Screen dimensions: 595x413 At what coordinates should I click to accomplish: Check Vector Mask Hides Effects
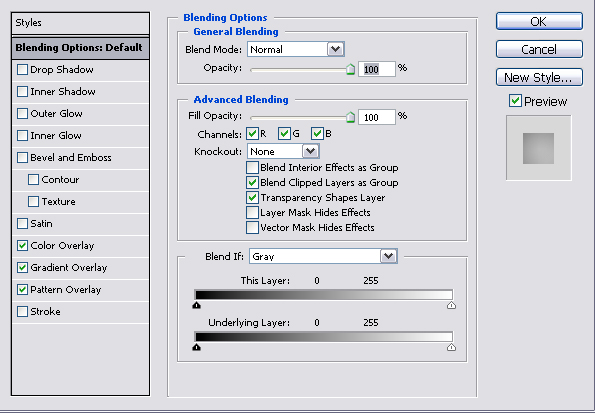(x=252, y=227)
